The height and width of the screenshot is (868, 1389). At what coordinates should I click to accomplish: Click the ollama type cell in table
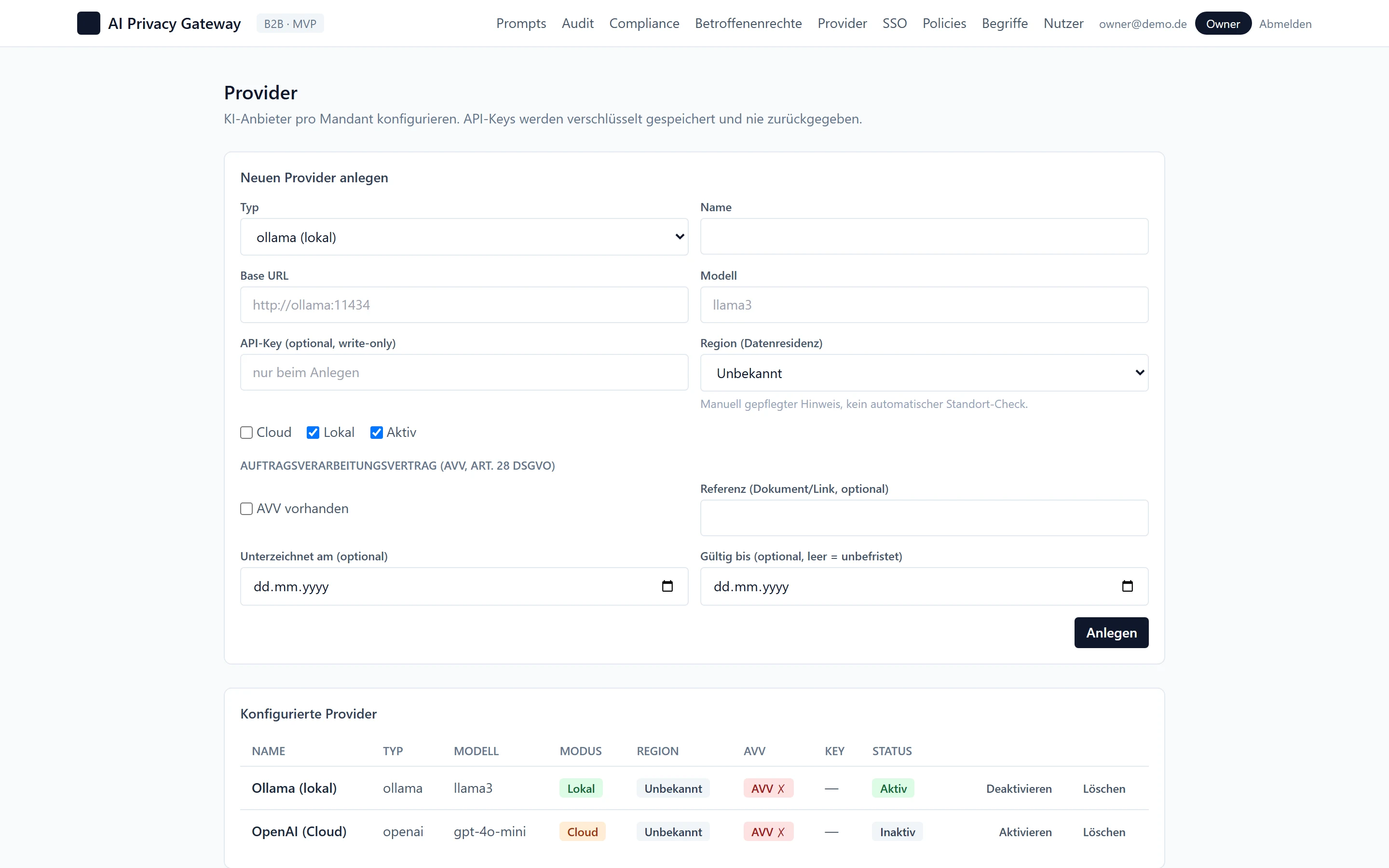click(402, 787)
